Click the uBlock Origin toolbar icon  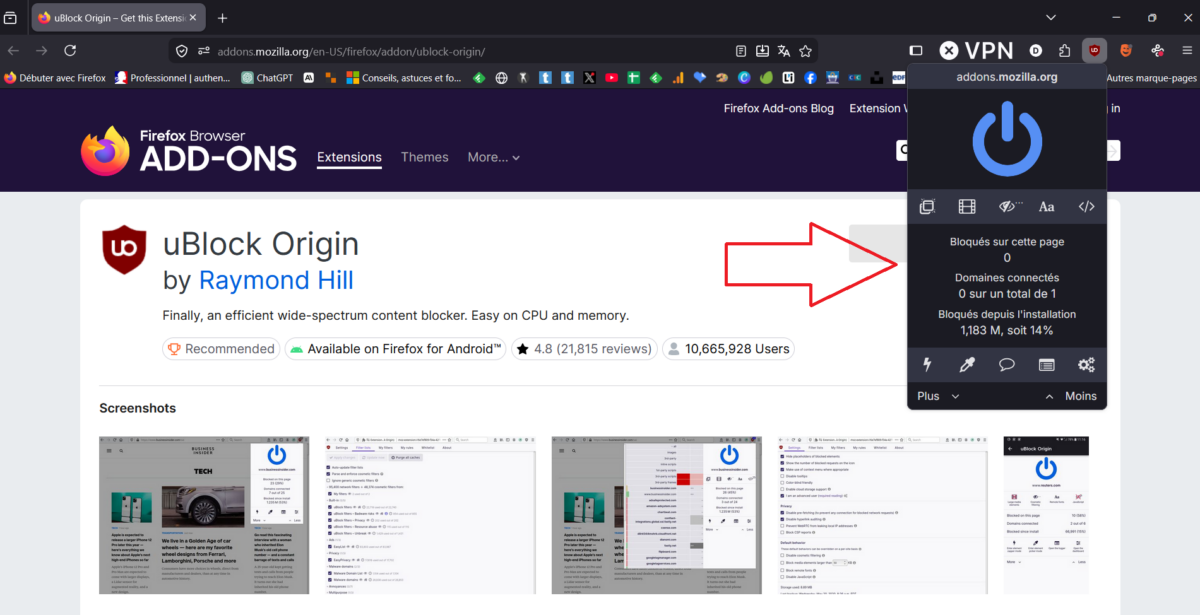pos(1094,50)
